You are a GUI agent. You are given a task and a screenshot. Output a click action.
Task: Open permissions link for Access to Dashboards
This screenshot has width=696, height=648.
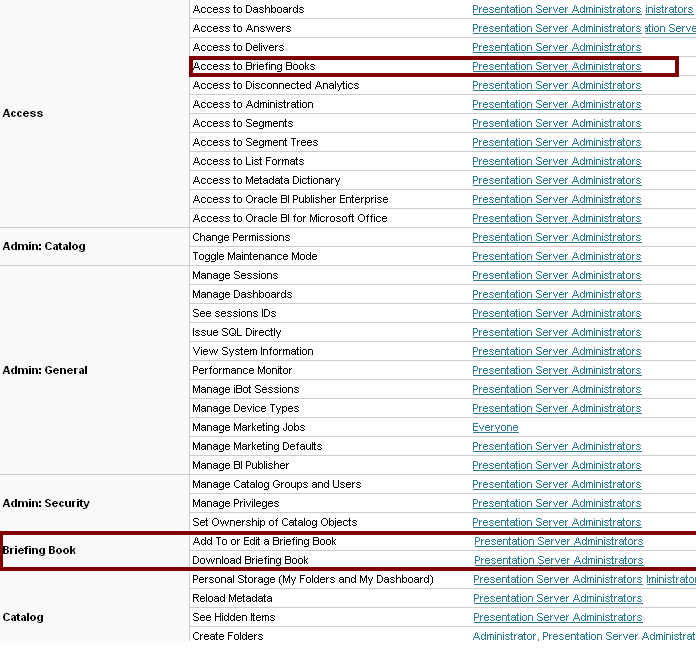click(x=557, y=9)
